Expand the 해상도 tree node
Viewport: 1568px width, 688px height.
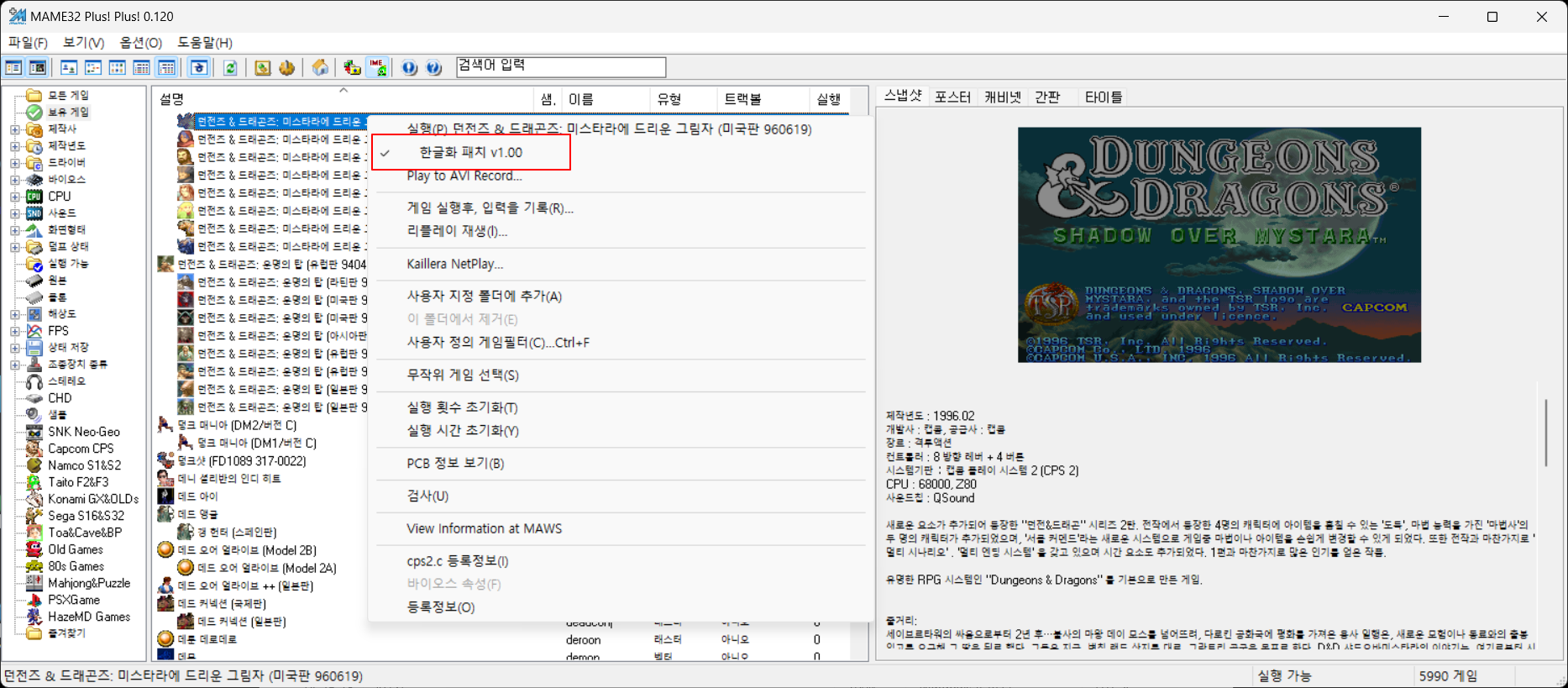(14, 314)
